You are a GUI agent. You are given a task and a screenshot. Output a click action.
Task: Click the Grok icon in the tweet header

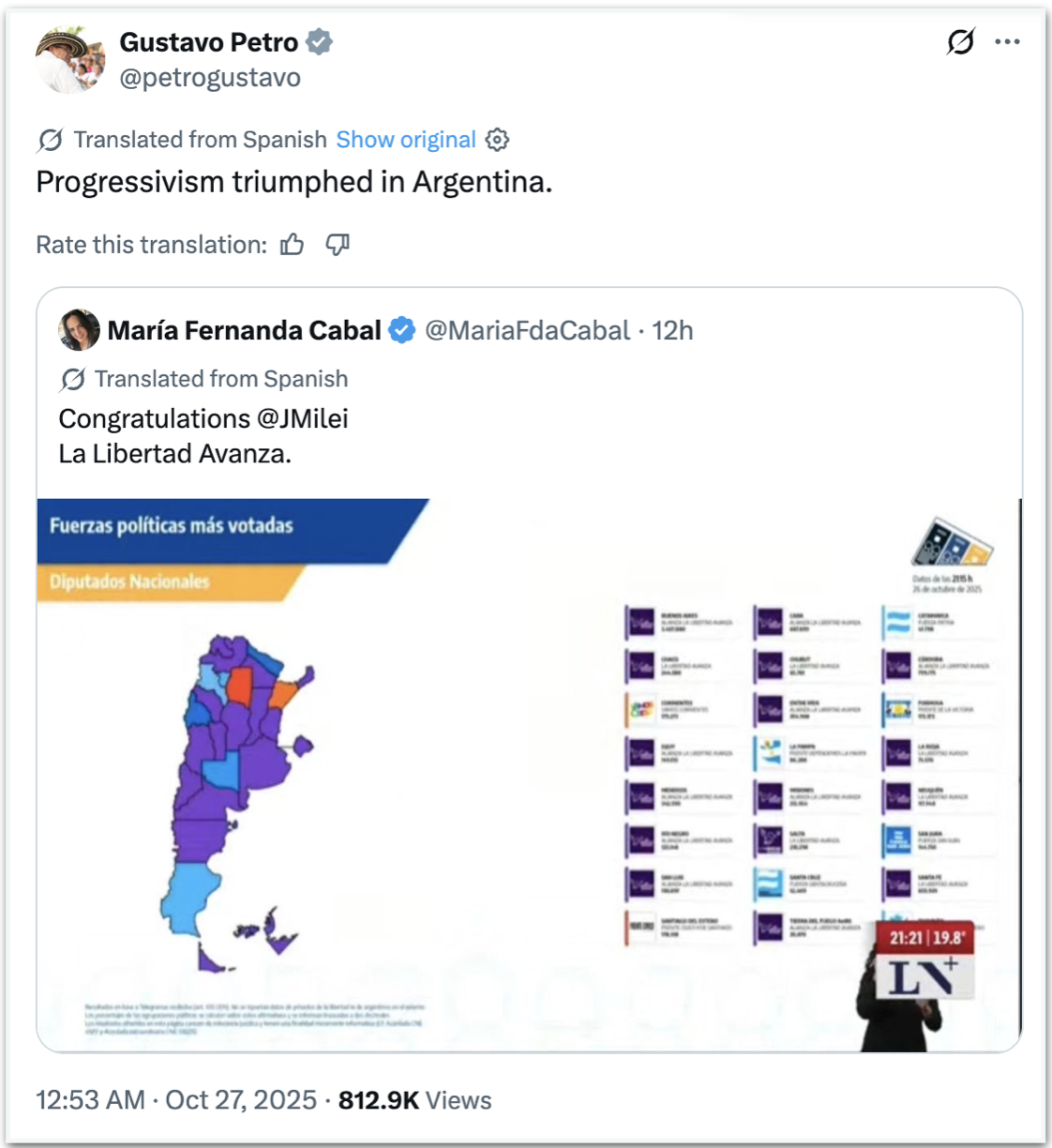click(x=960, y=41)
